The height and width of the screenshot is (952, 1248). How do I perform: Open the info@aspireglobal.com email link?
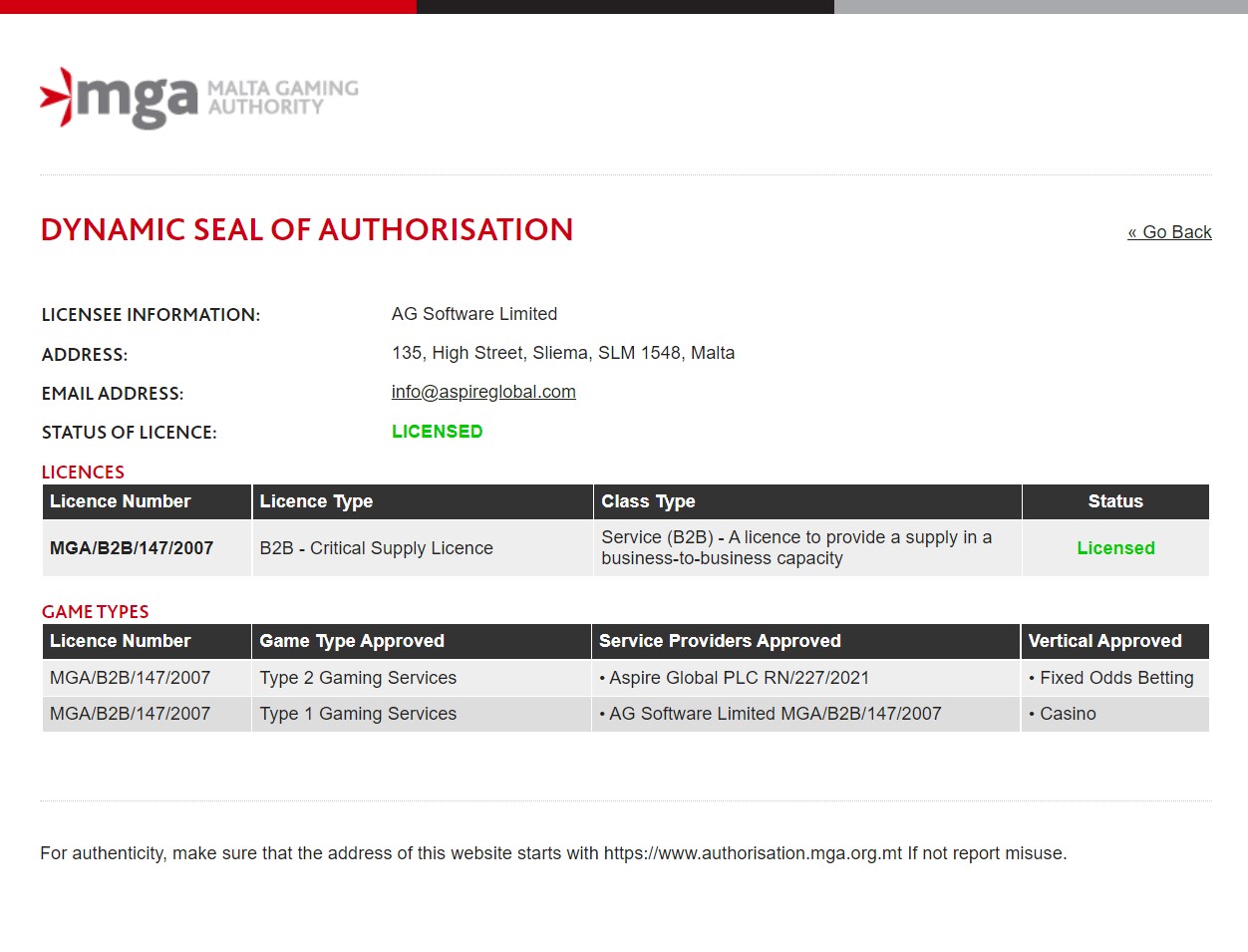tap(483, 392)
